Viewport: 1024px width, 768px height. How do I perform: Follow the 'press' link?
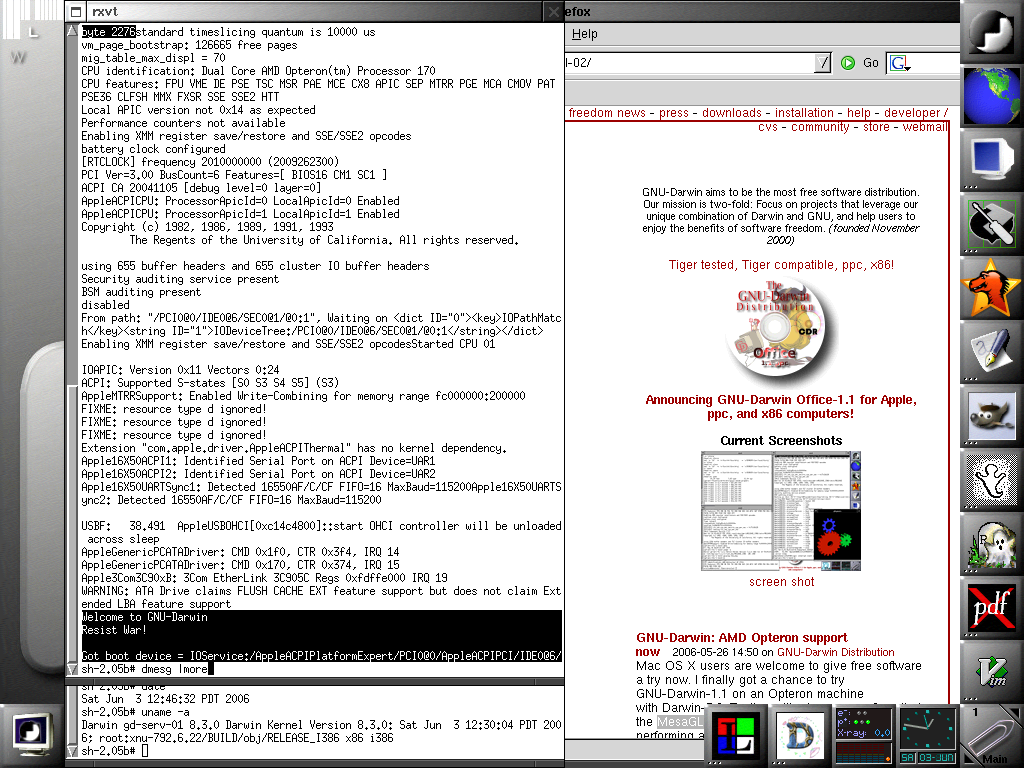(x=673, y=113)
